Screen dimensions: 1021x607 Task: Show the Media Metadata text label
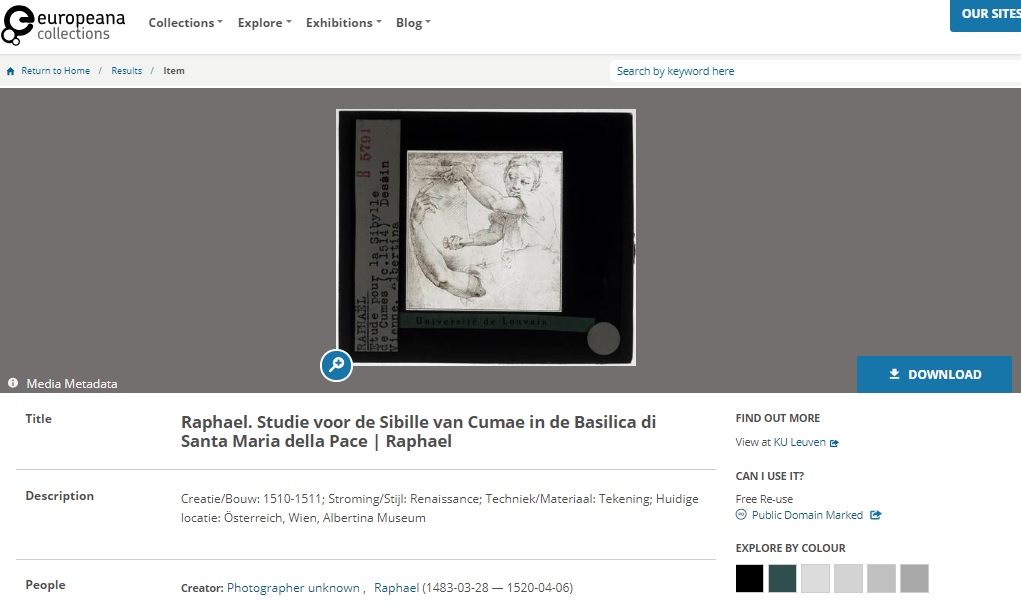(72, 384)
